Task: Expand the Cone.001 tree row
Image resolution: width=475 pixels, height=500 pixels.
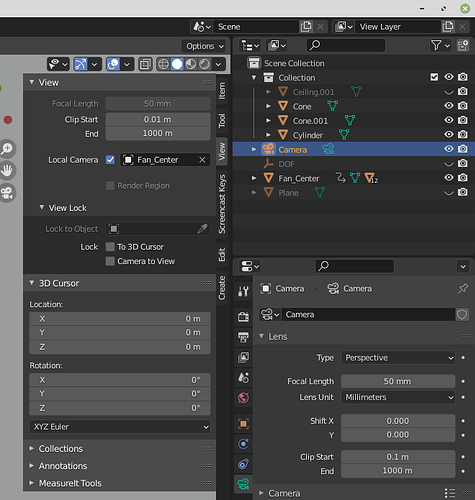Action: pyautogui.click(x=268, y=120)
